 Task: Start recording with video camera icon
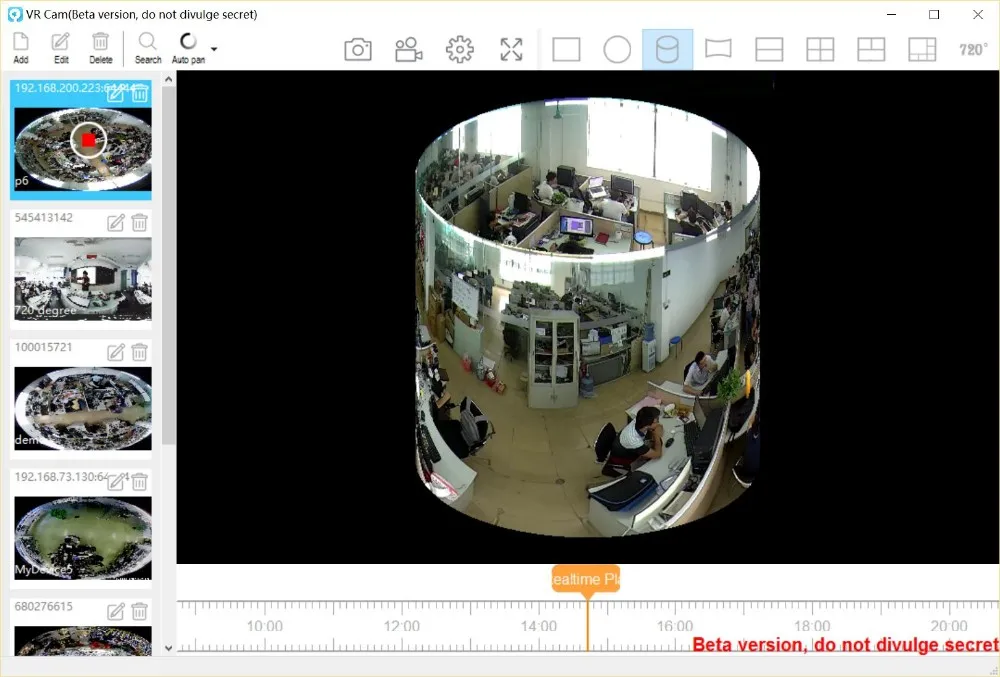coord(409,49)
